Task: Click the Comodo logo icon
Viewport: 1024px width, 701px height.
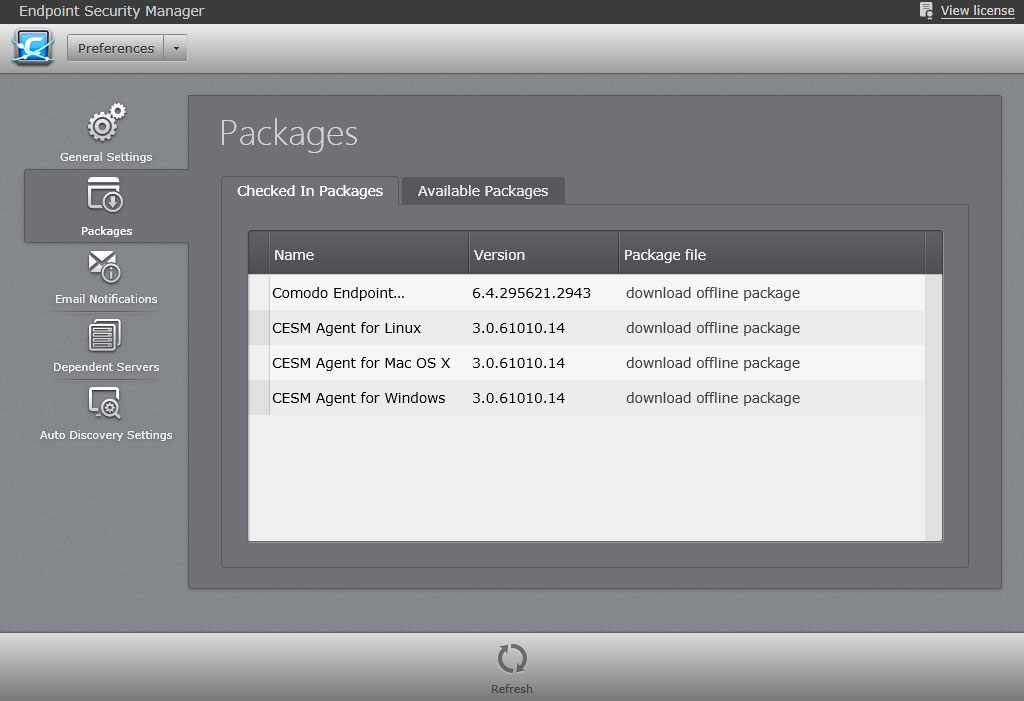Action: click(33, 48)
